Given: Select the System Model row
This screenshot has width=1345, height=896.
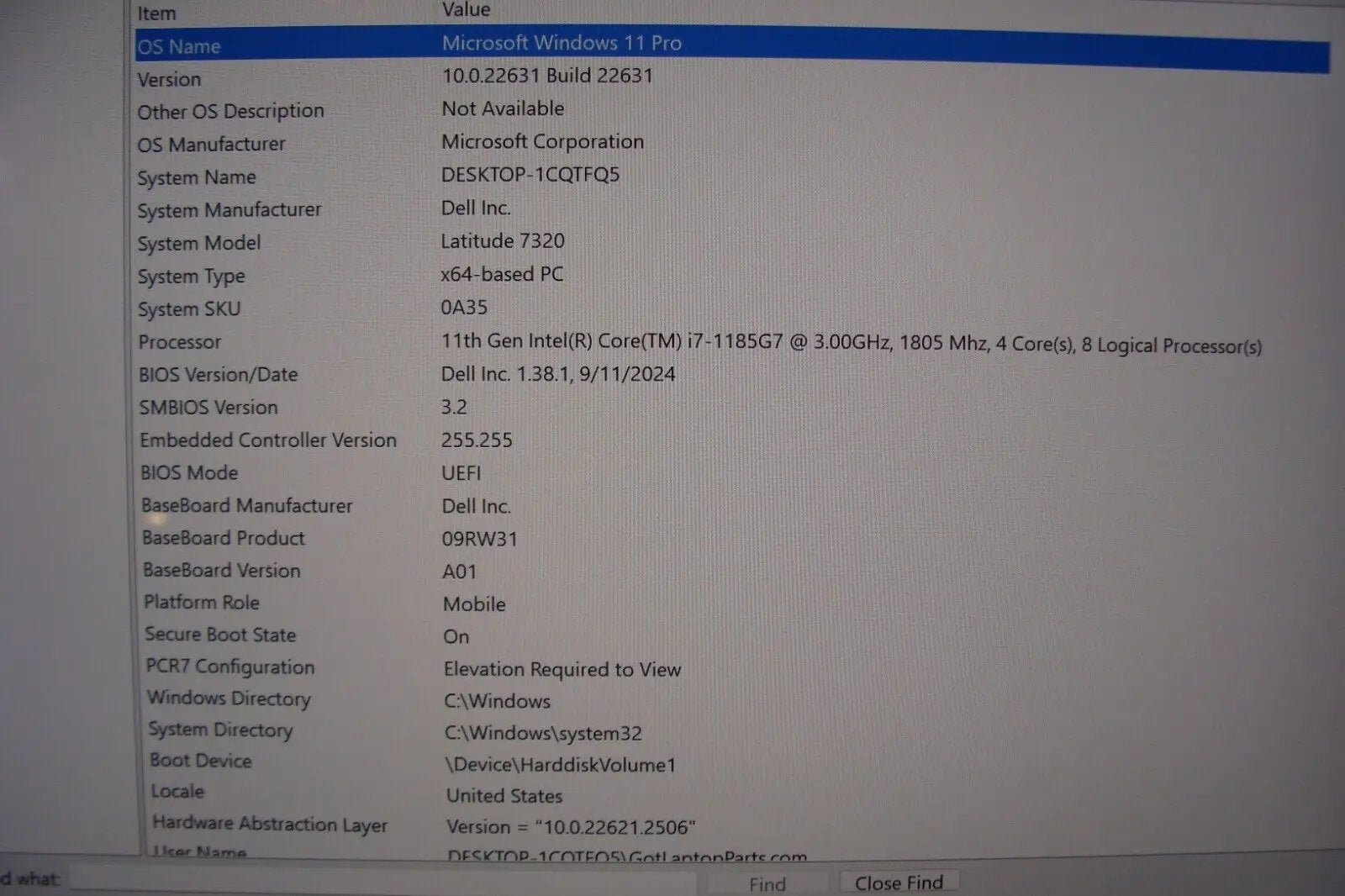Looking at the screenshot, I should (199, 243).
